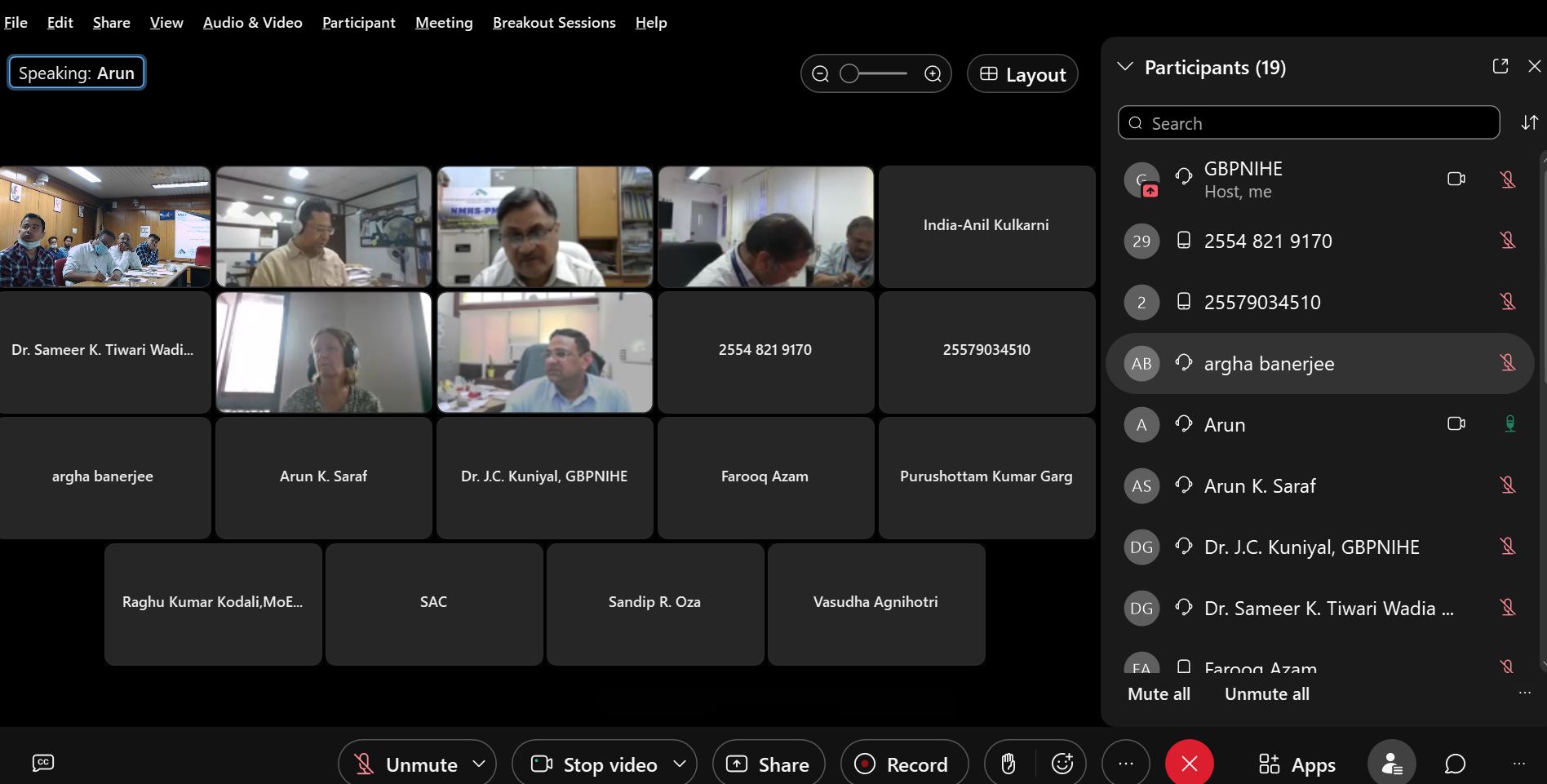Raise hand using the hand icon
Screen dimensions: 1547x784
point(1008,764)
